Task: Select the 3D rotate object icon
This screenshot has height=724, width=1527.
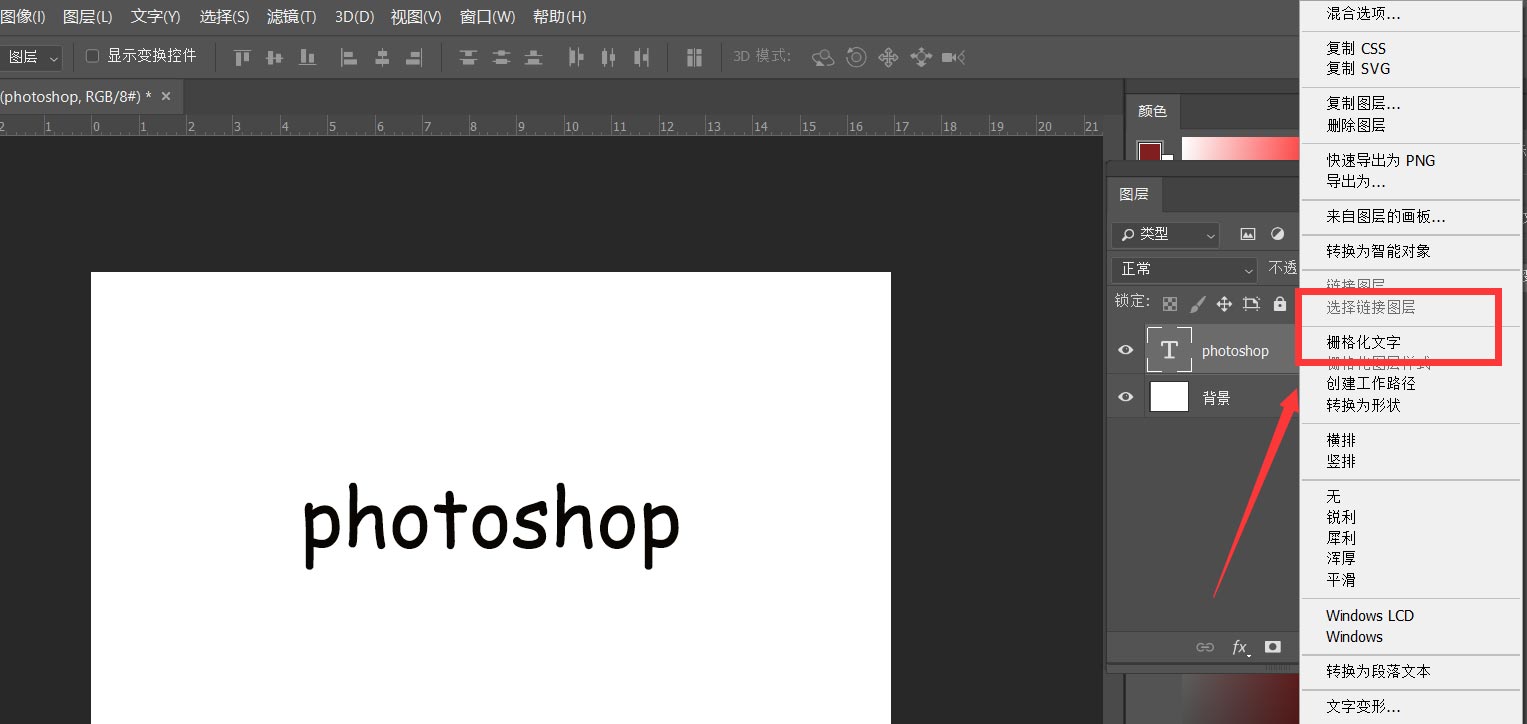Action: (x=823, y=58)
